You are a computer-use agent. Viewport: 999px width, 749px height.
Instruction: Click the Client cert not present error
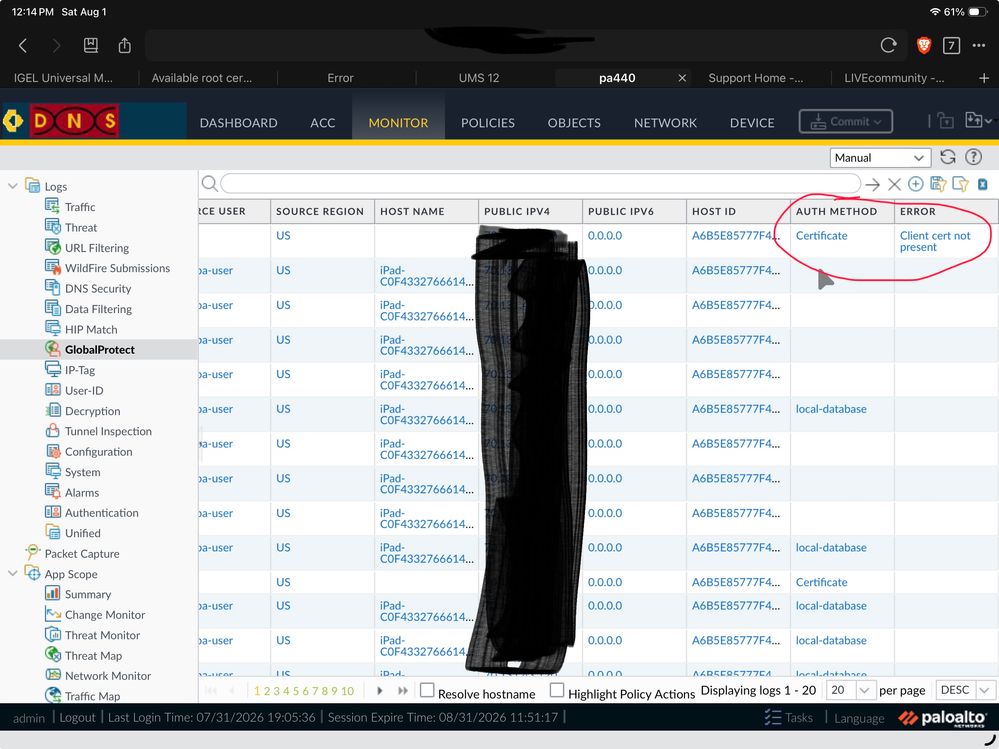point(935,241)
